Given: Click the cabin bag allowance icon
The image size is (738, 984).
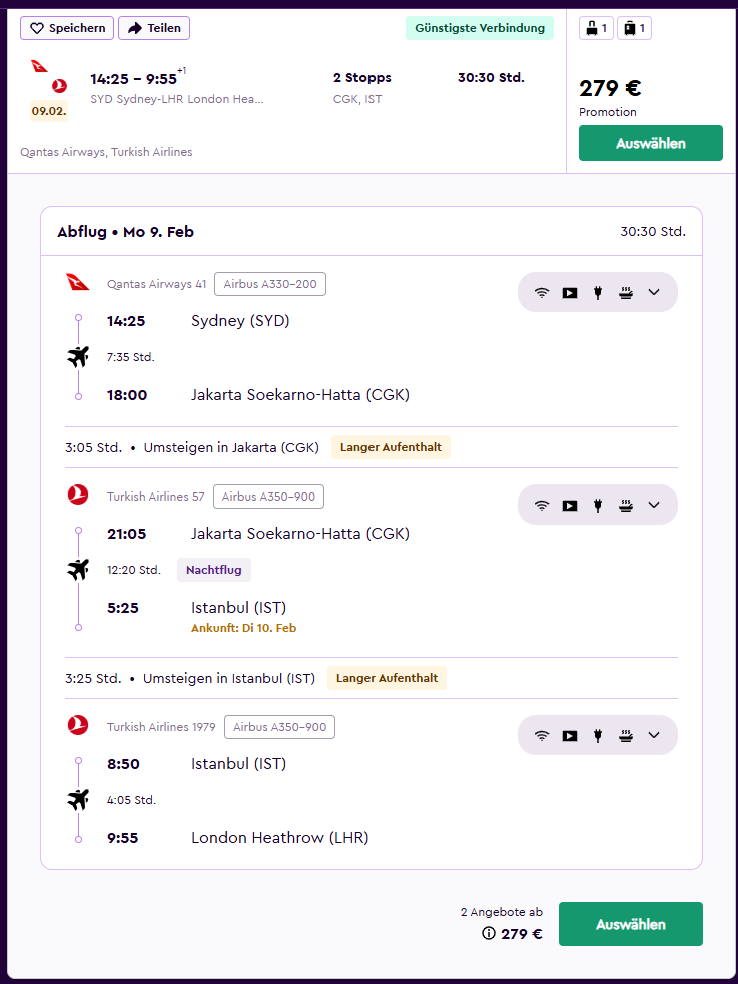Looking at the screenshot, I should coord(596,28).
